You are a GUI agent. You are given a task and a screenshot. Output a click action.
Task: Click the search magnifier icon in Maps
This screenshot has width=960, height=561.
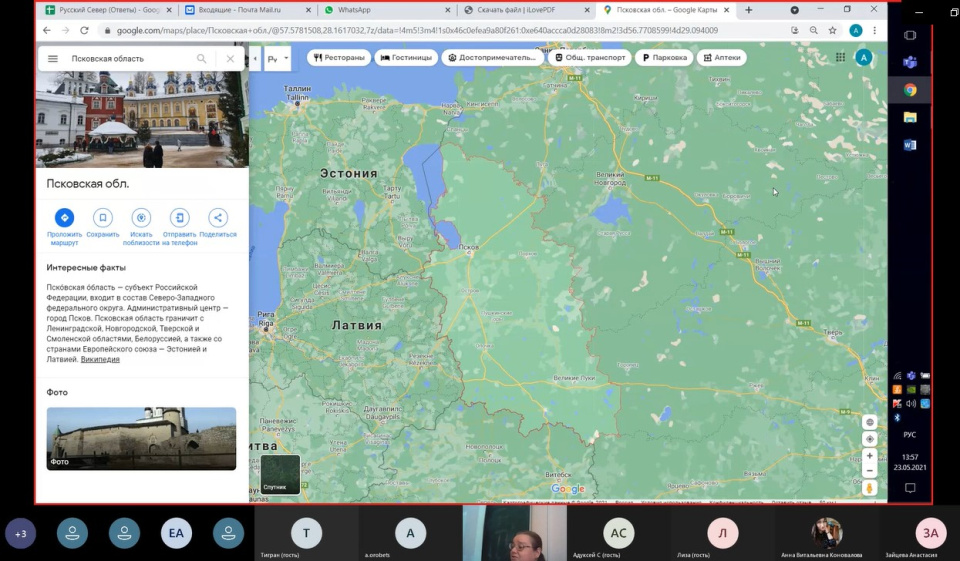[201, 59]
